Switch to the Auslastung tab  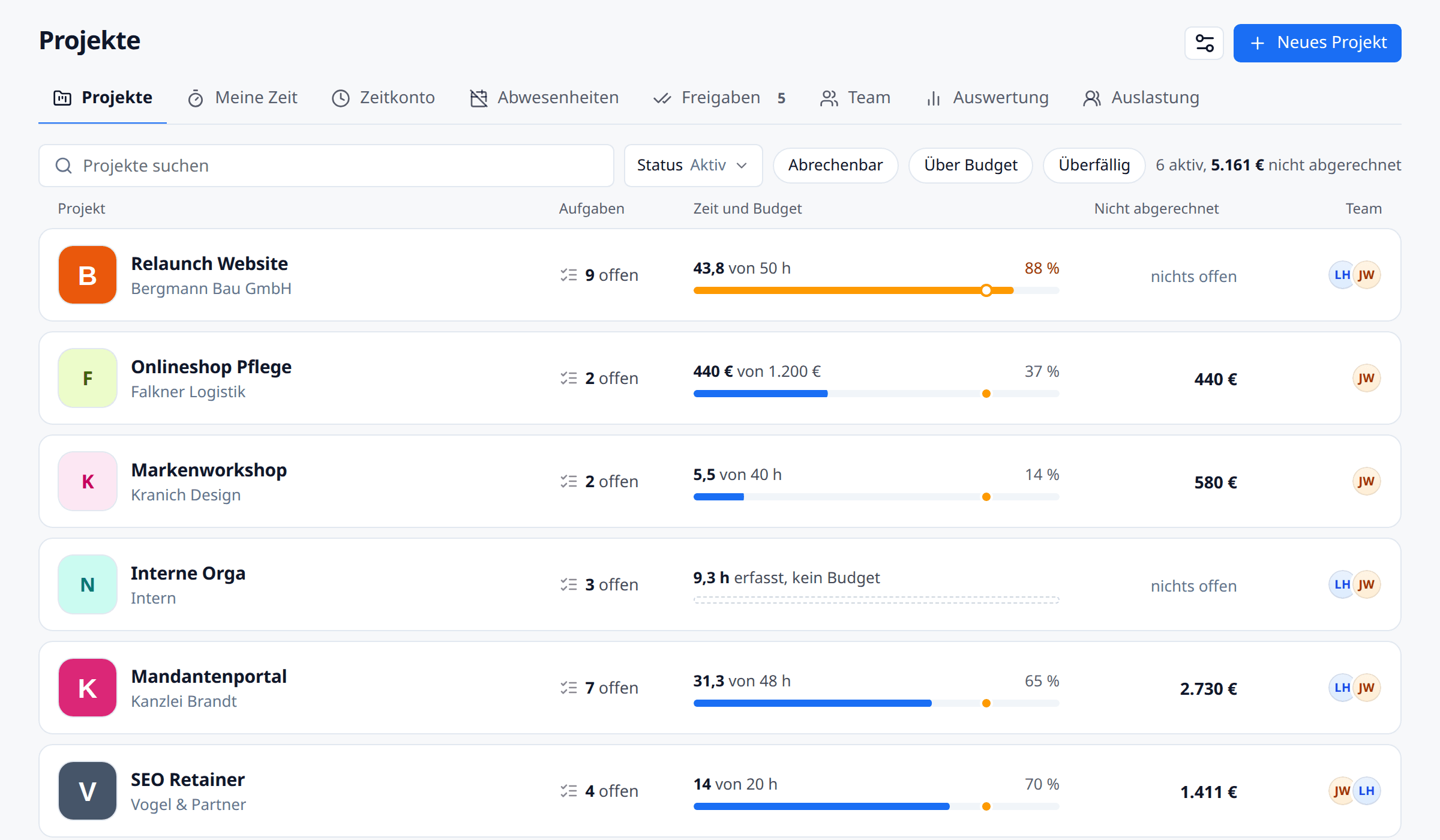pos(1141,98)
